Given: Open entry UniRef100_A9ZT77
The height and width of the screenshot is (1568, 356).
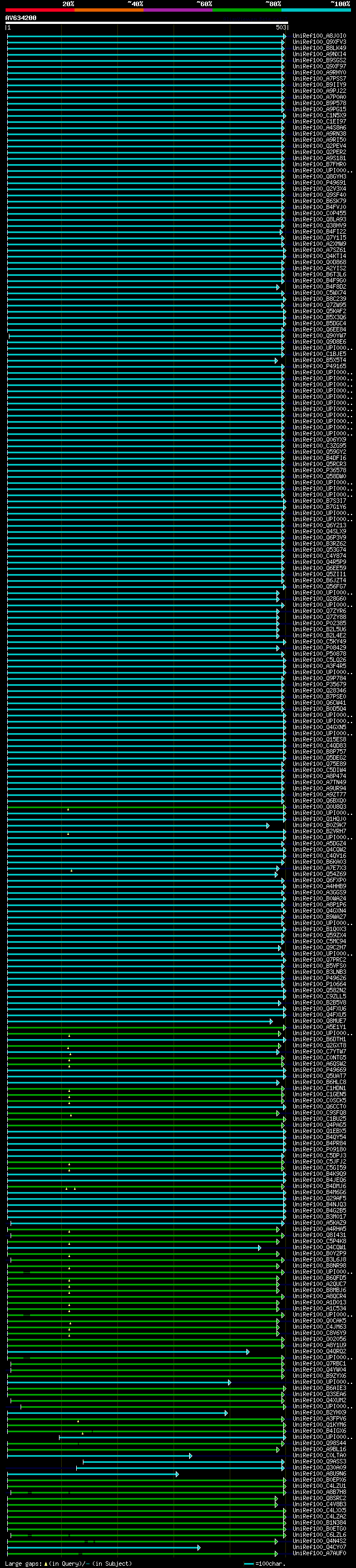Looking at the screenshot, I should 319,794.
